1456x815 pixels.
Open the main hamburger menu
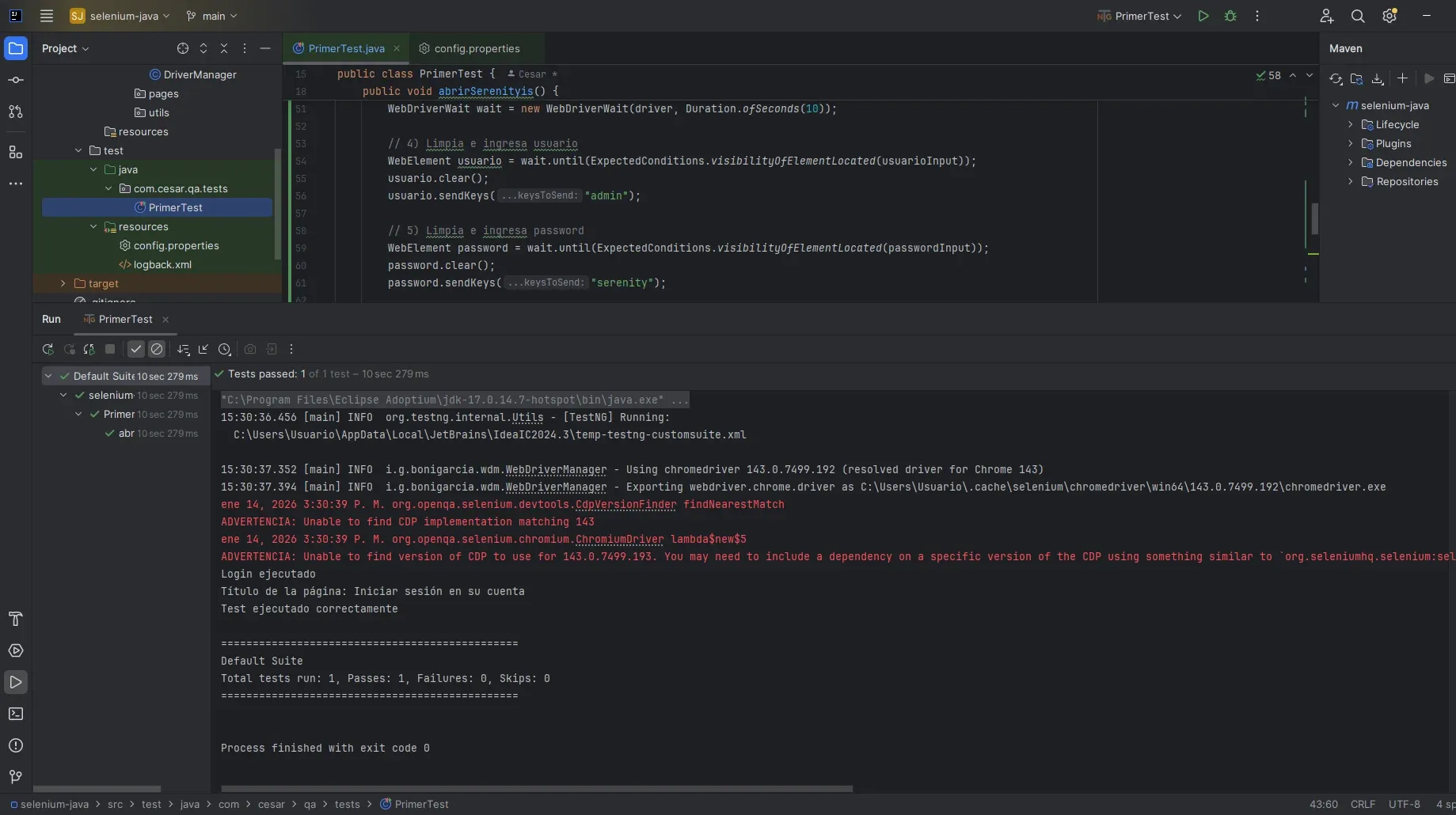tap(47, 16)
